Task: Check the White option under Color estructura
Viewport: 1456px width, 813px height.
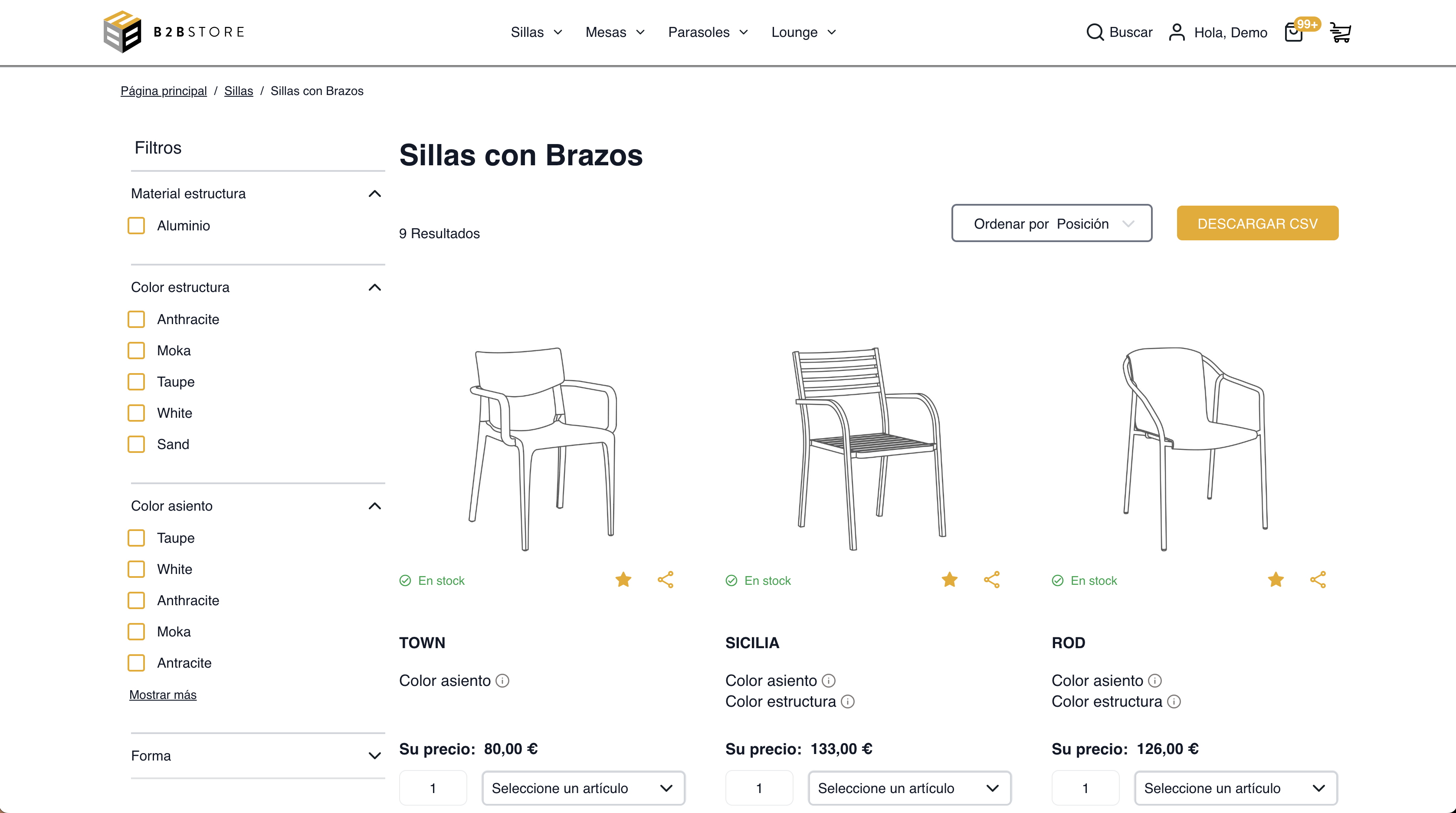Action: pos(136,413)
